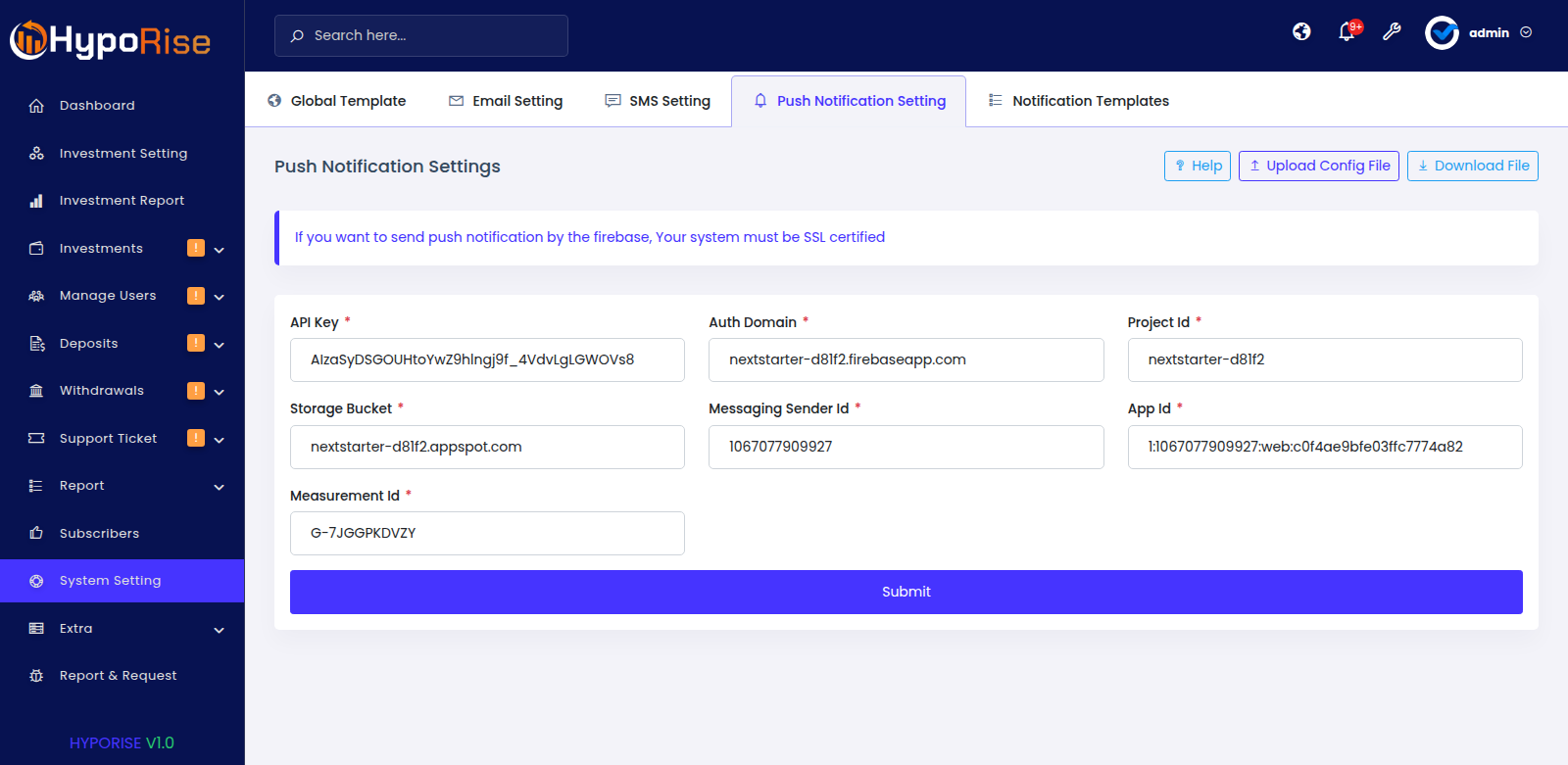Click the App Id input field
Screen dimensions: 1568x765
pyautogui.click(x=1325, y=447)
